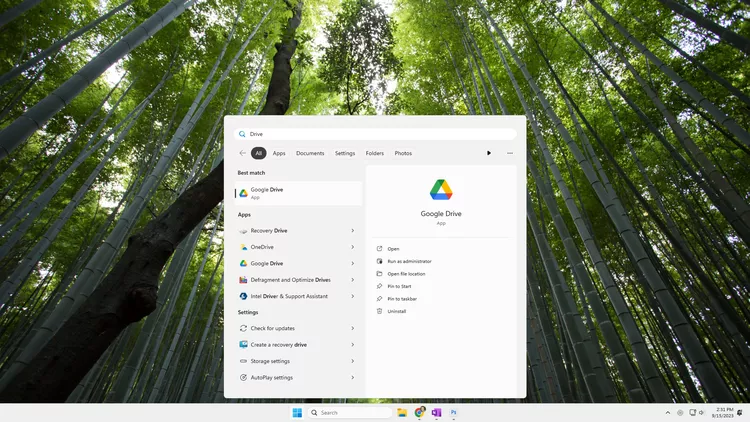This screenshot has height=422, width=750.
Task: Click the Run as administrator shield icon
Action: (x=379, y=261)
